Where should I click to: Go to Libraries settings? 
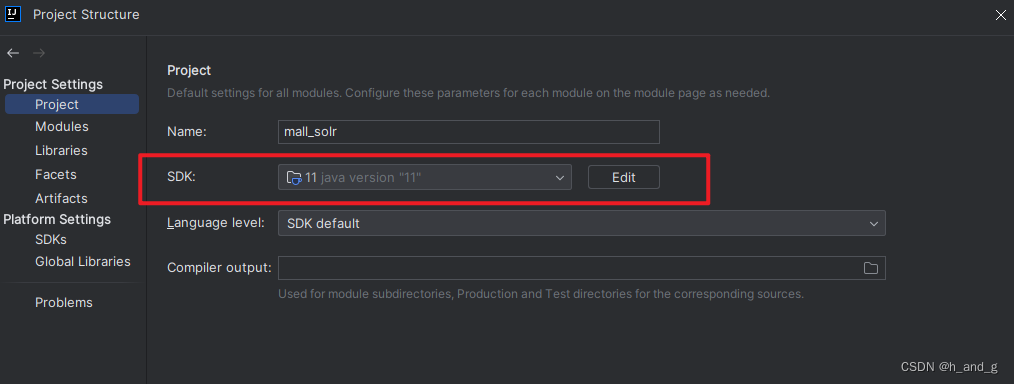click(x=61, y=151)
